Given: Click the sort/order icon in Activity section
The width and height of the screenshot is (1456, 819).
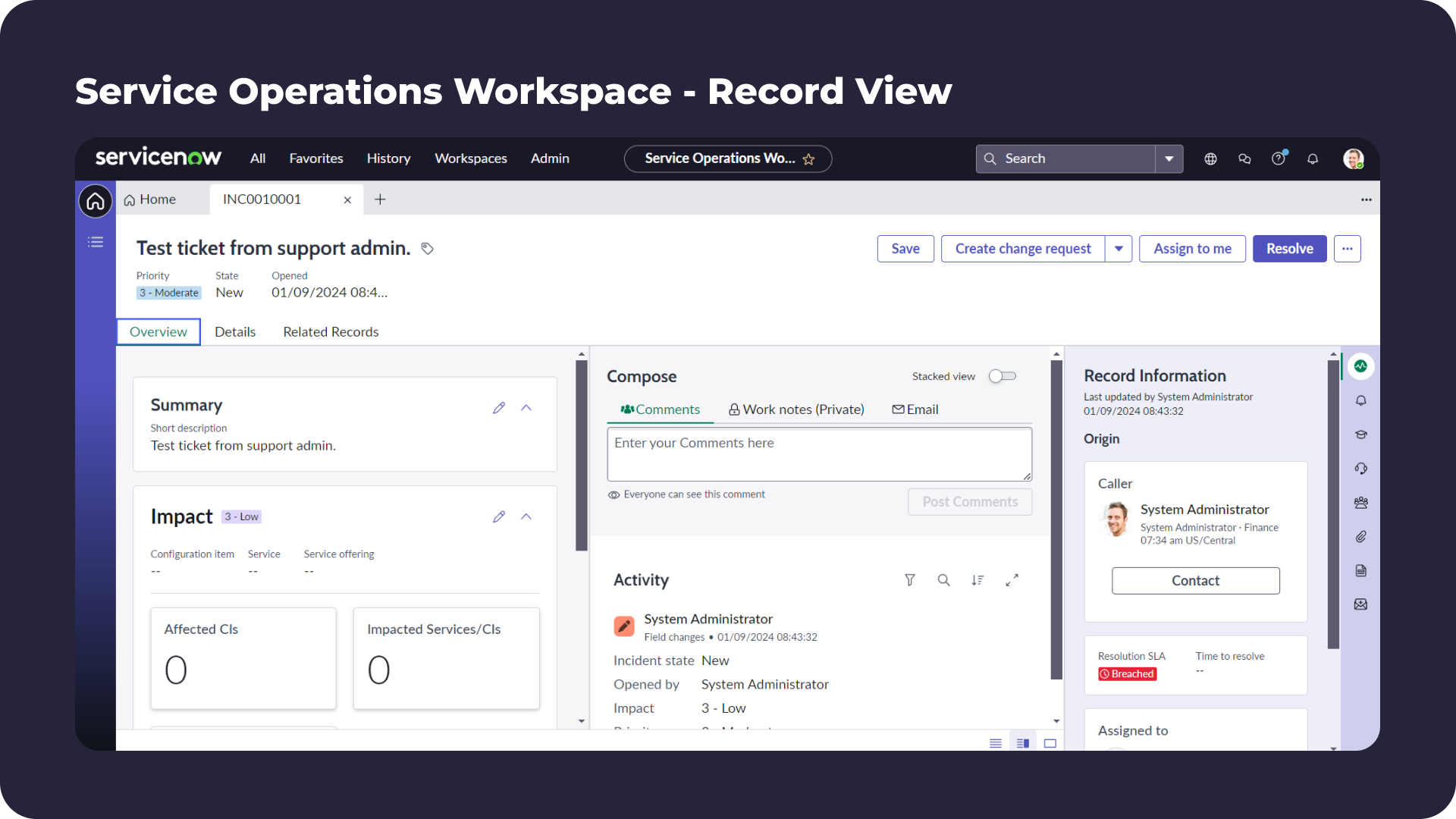Looking at the screenshot, I should (977, 580).
